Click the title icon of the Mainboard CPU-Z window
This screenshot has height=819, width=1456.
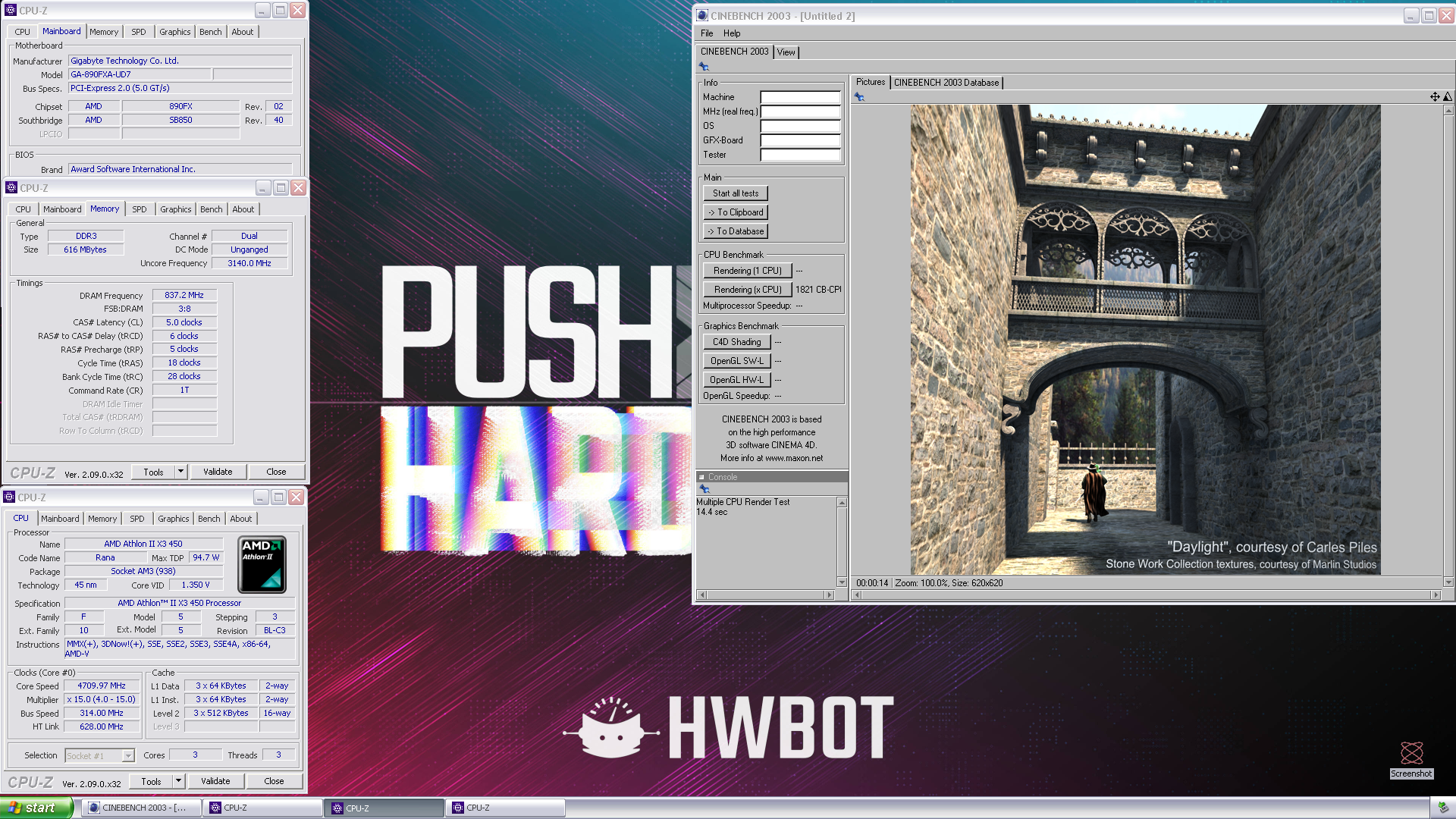[11, 11]
